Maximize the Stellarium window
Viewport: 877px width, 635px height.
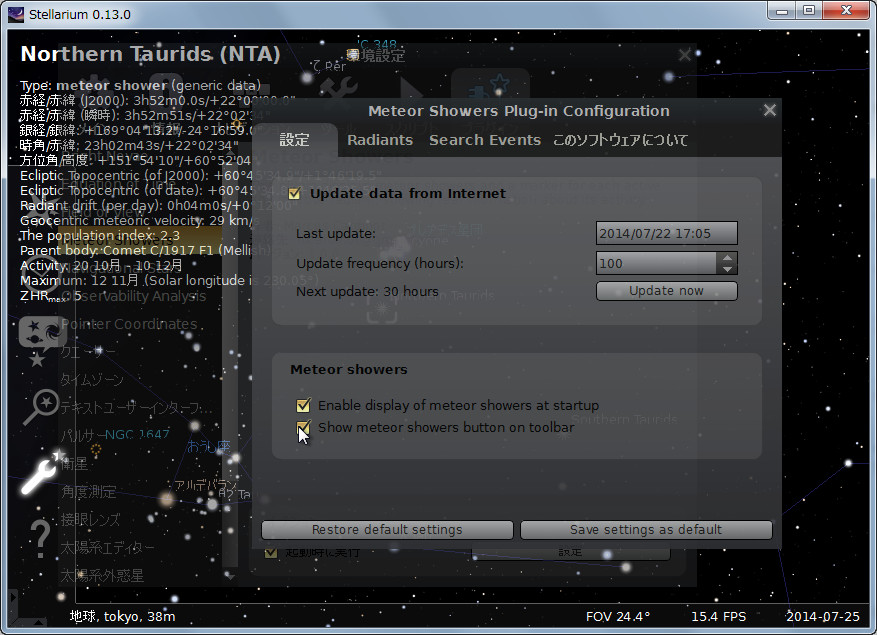[809, 11]
